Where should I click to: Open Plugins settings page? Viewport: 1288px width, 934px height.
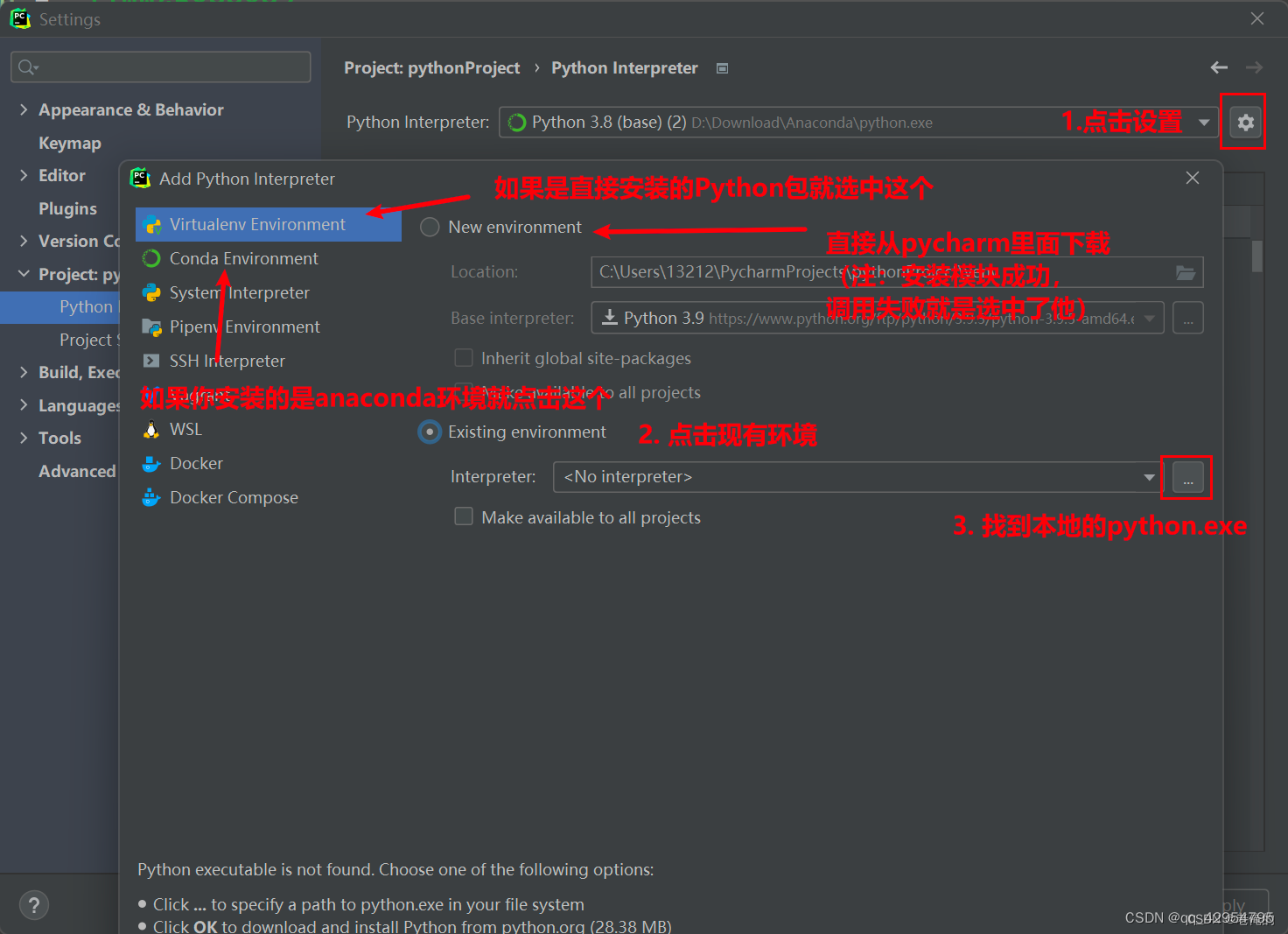67,208
